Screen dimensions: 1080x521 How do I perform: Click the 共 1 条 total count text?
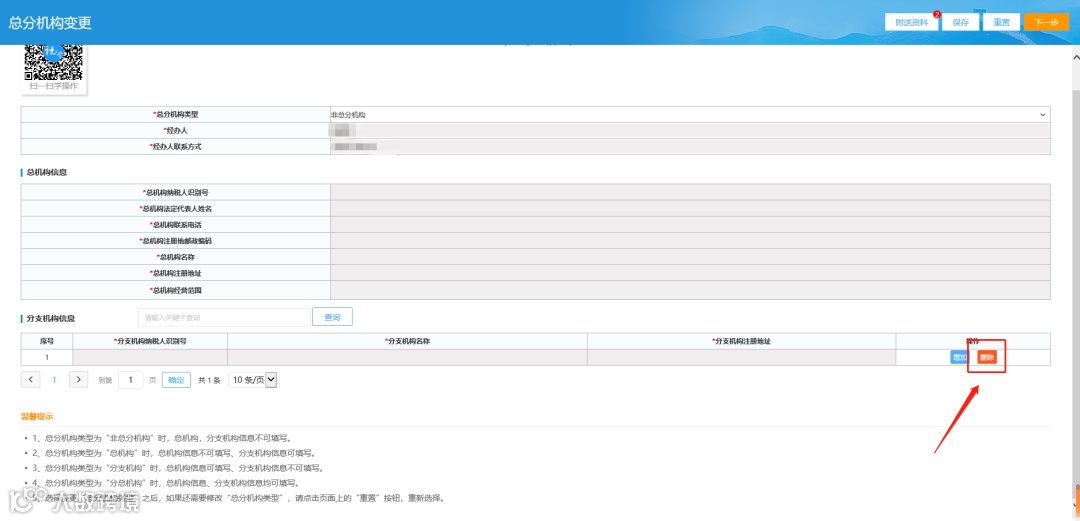coord(209,380)
